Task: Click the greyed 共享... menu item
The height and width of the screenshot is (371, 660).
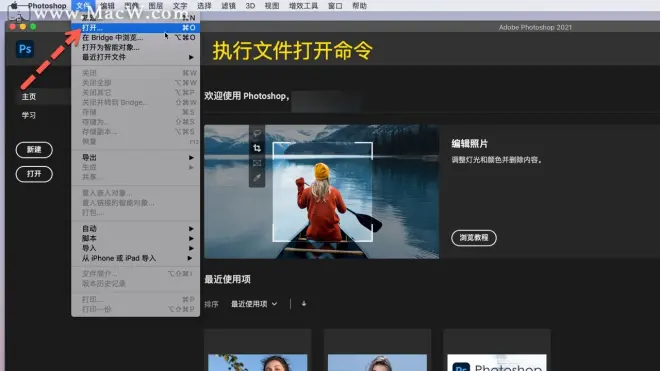Action: [136, 177]
